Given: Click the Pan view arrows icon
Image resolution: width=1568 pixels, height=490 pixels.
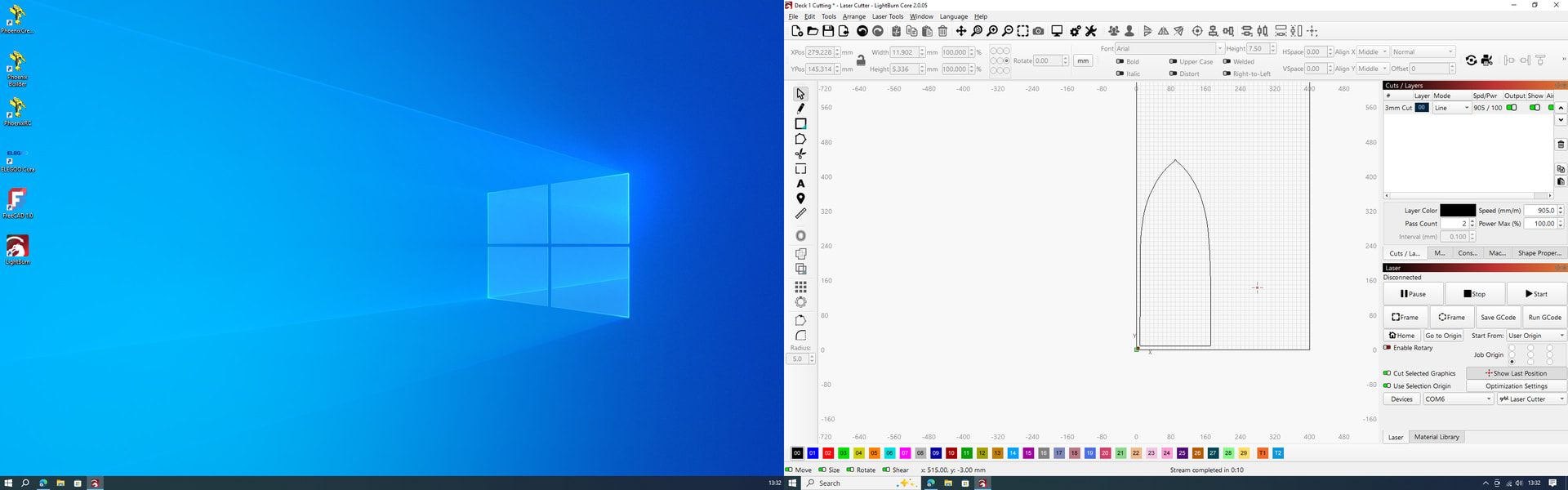Looking at the screenshot, I should 961,31.
